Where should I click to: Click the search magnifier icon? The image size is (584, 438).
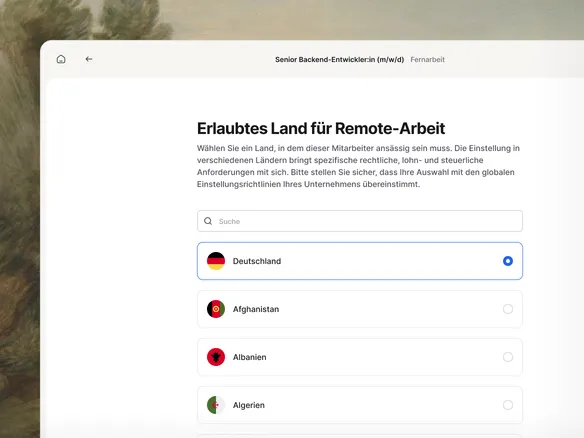(x=208, y=221)
